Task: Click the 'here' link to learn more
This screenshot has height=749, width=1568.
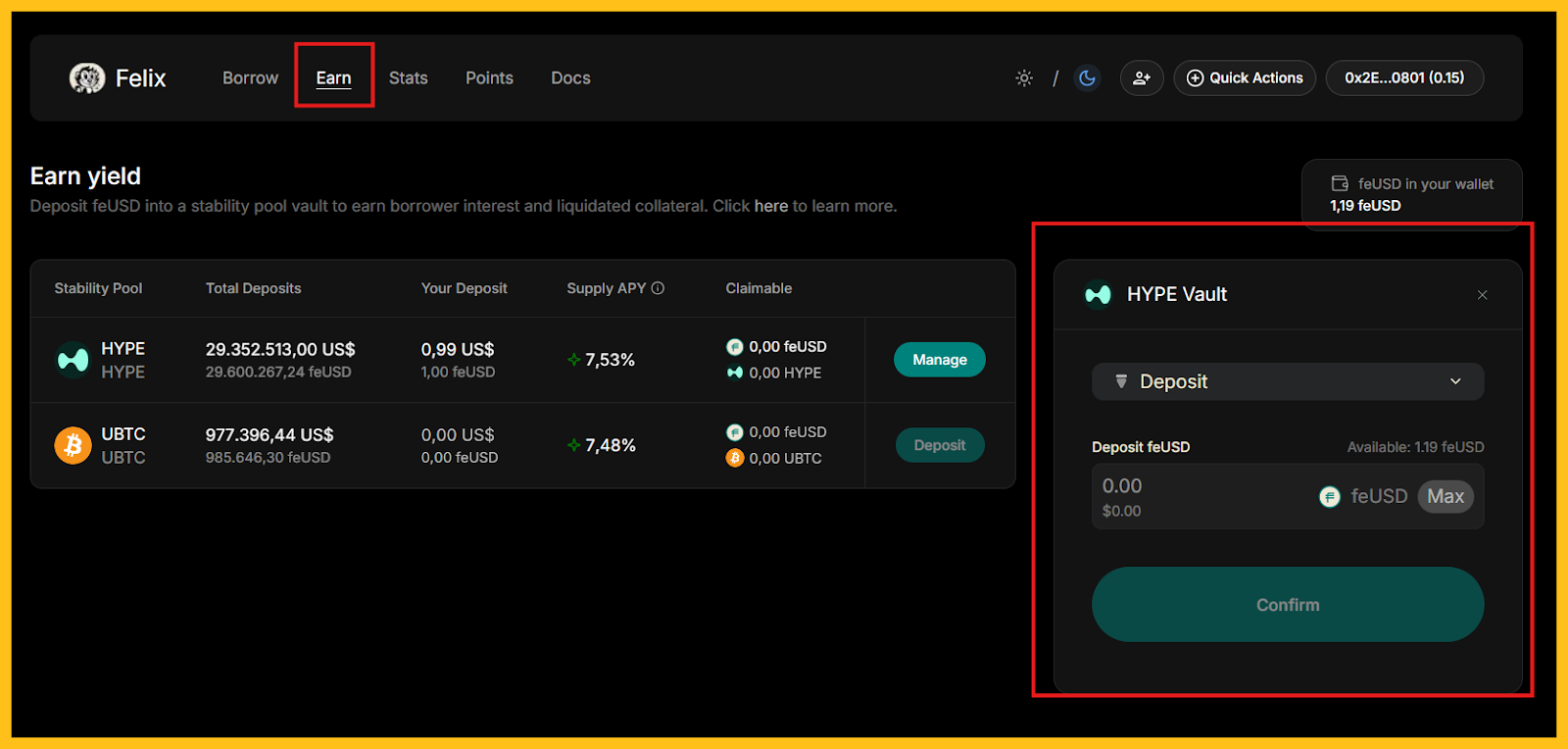Action: [x=770, y=206]
